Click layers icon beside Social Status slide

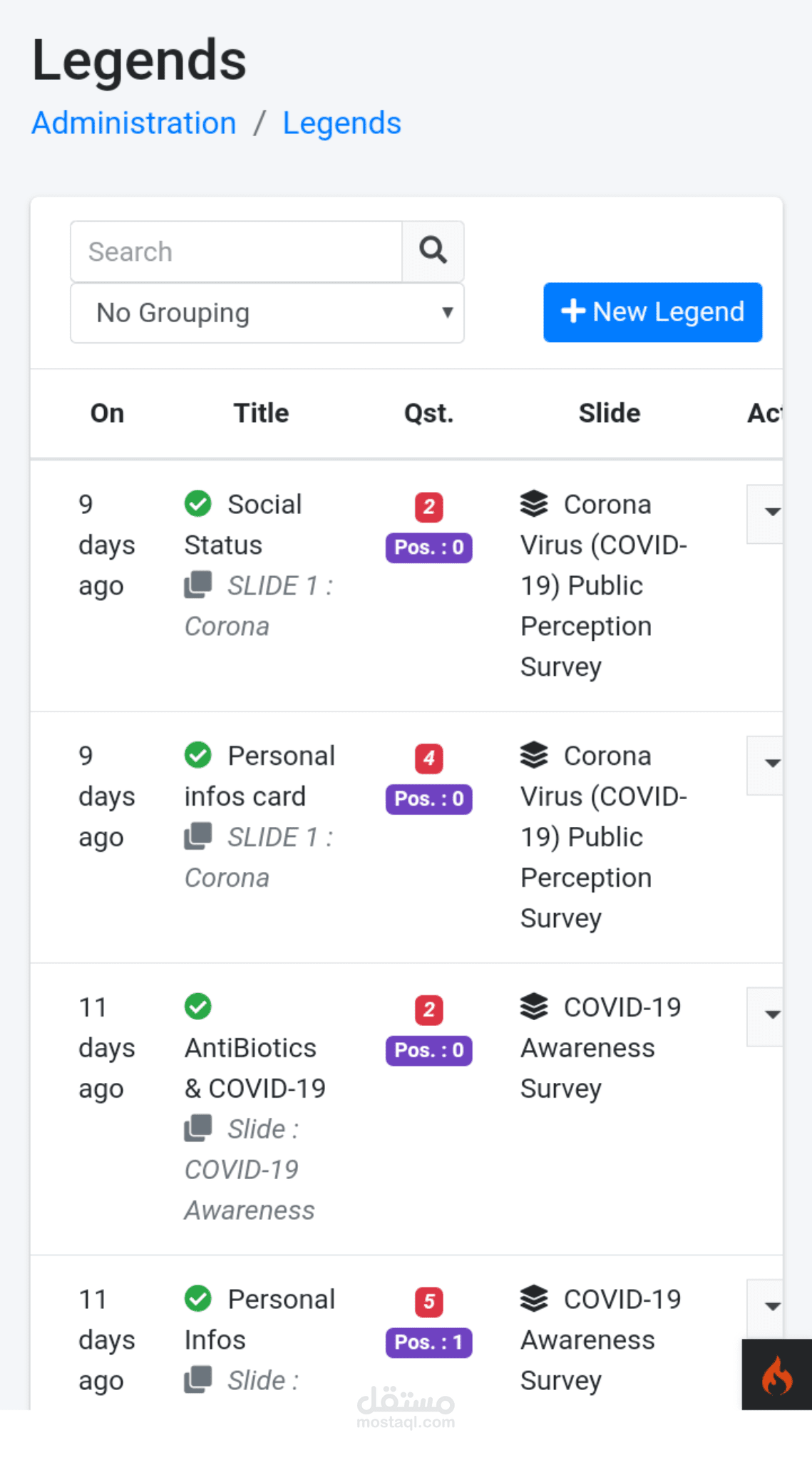pos(534,504)
